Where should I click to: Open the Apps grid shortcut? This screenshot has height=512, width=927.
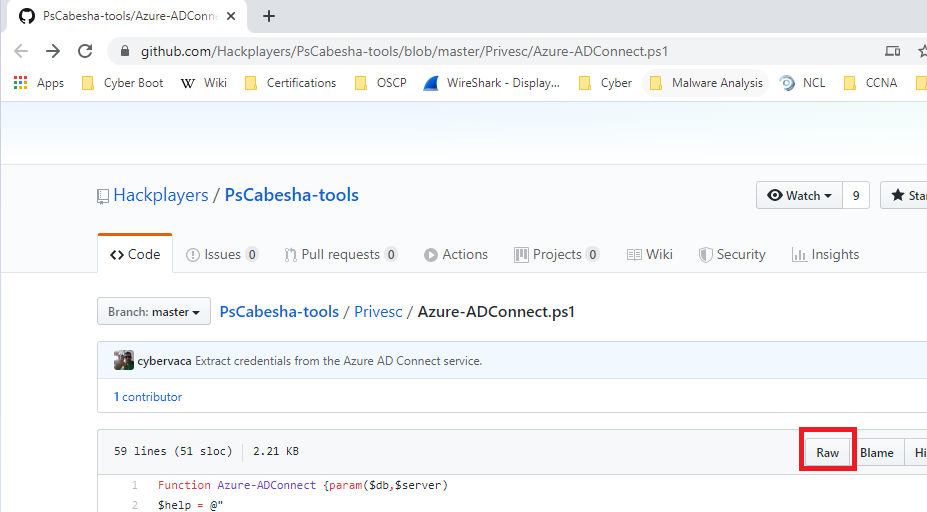pos(38,83)
